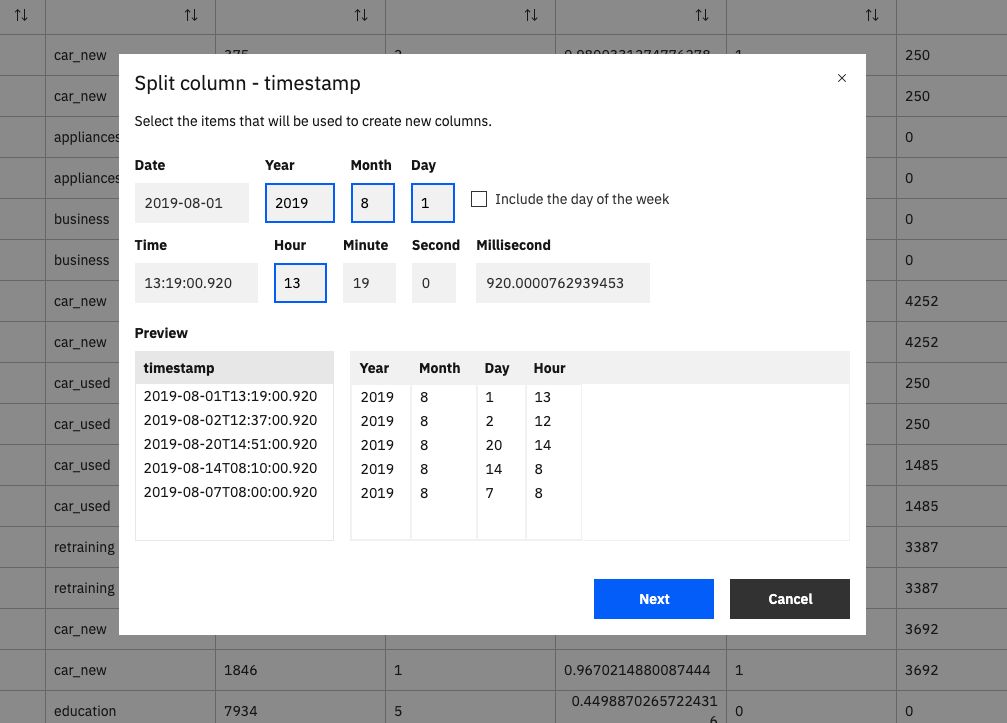
Task: Toggle the Month 8 item
Action: tap(372, 203)
